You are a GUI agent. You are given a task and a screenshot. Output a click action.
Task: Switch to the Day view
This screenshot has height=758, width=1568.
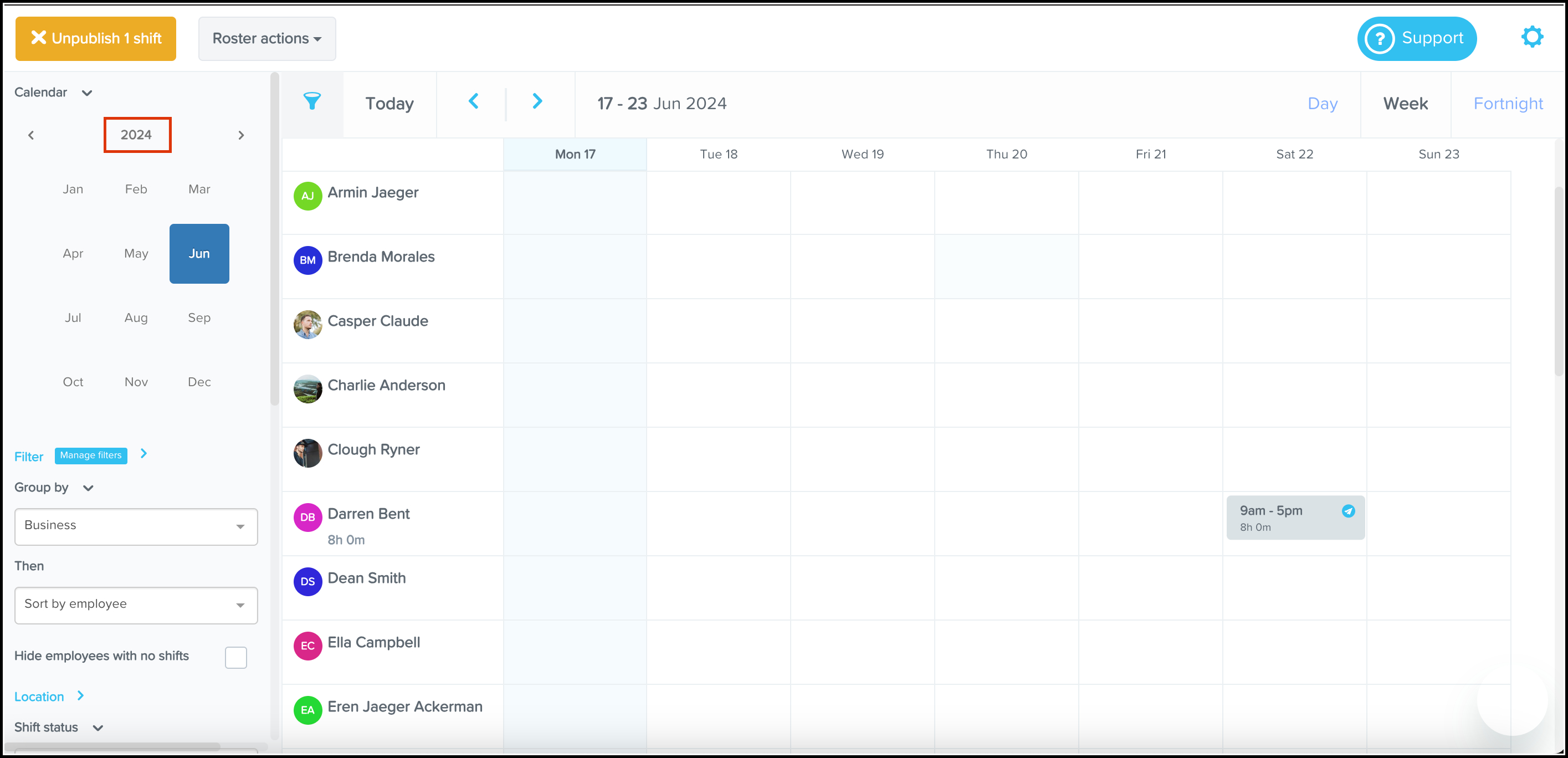click(1322, 104)
